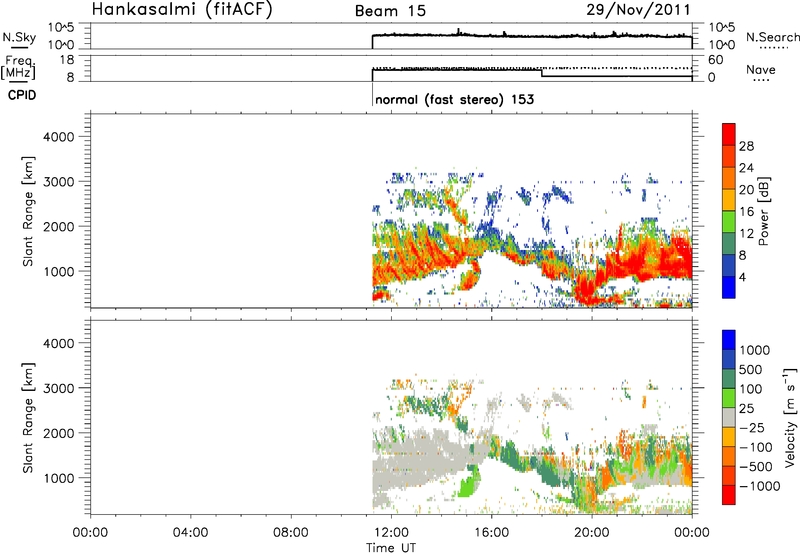Pick the 24–28 dB red-orange Power swatch

click(x=729, y=157)
